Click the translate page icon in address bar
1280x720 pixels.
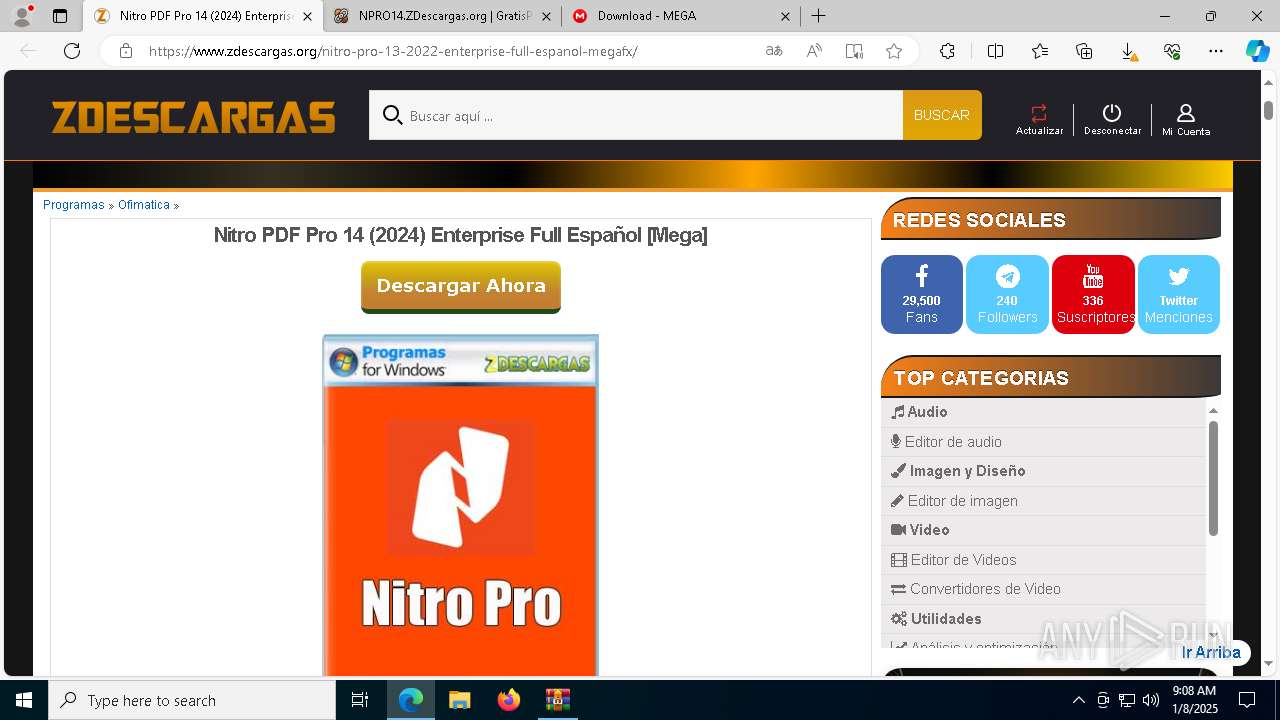point(774,51)
